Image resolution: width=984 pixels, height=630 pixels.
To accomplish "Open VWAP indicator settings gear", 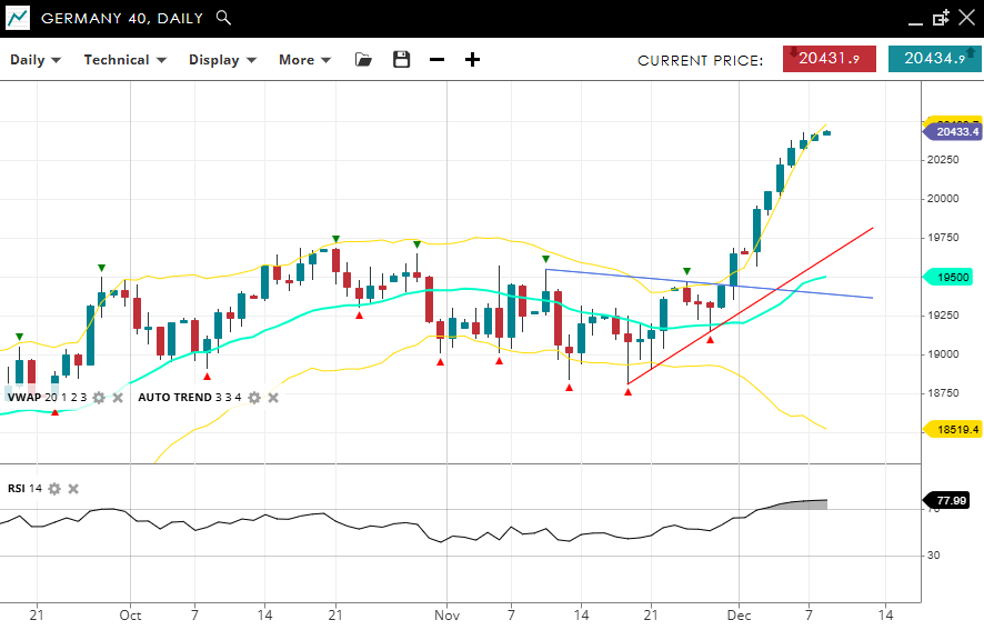I will click(x=98, y=398).
